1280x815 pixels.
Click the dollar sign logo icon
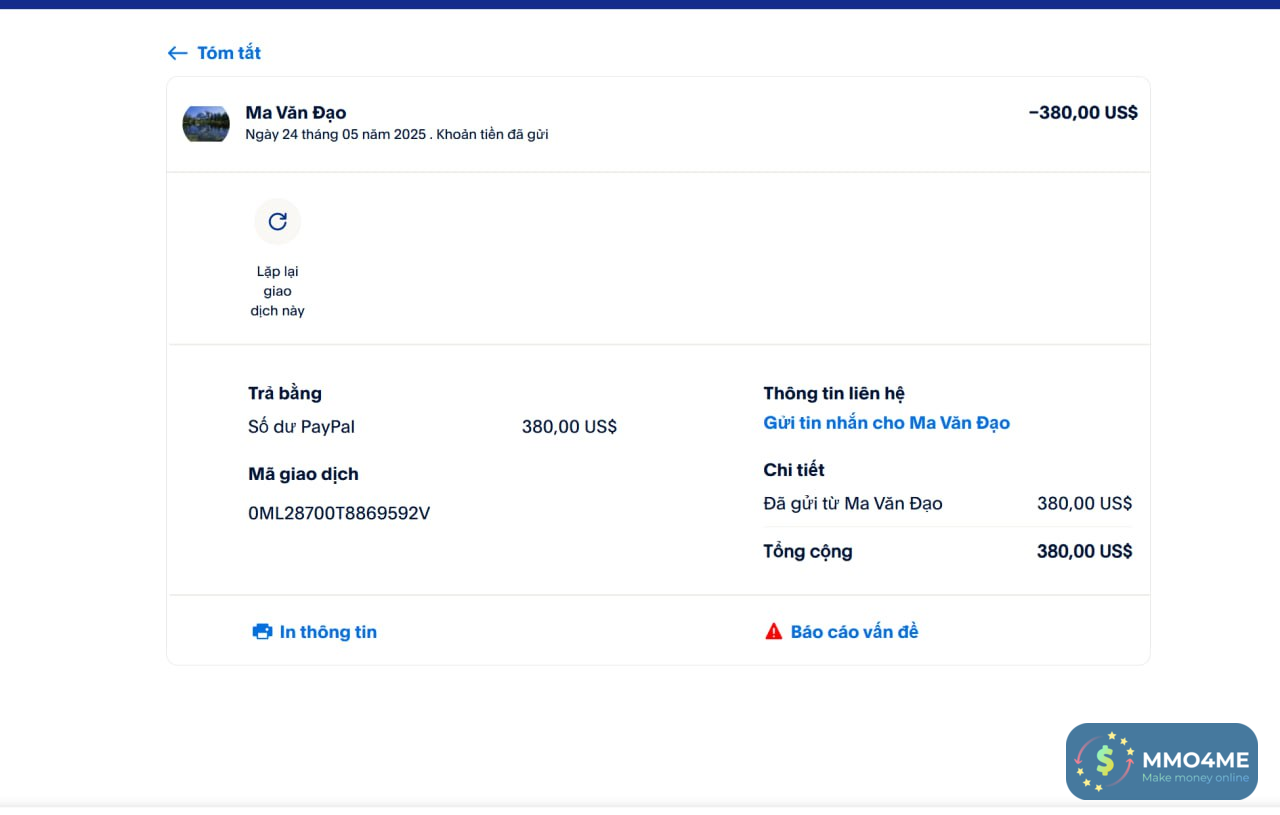click(x=1104, y=761)
